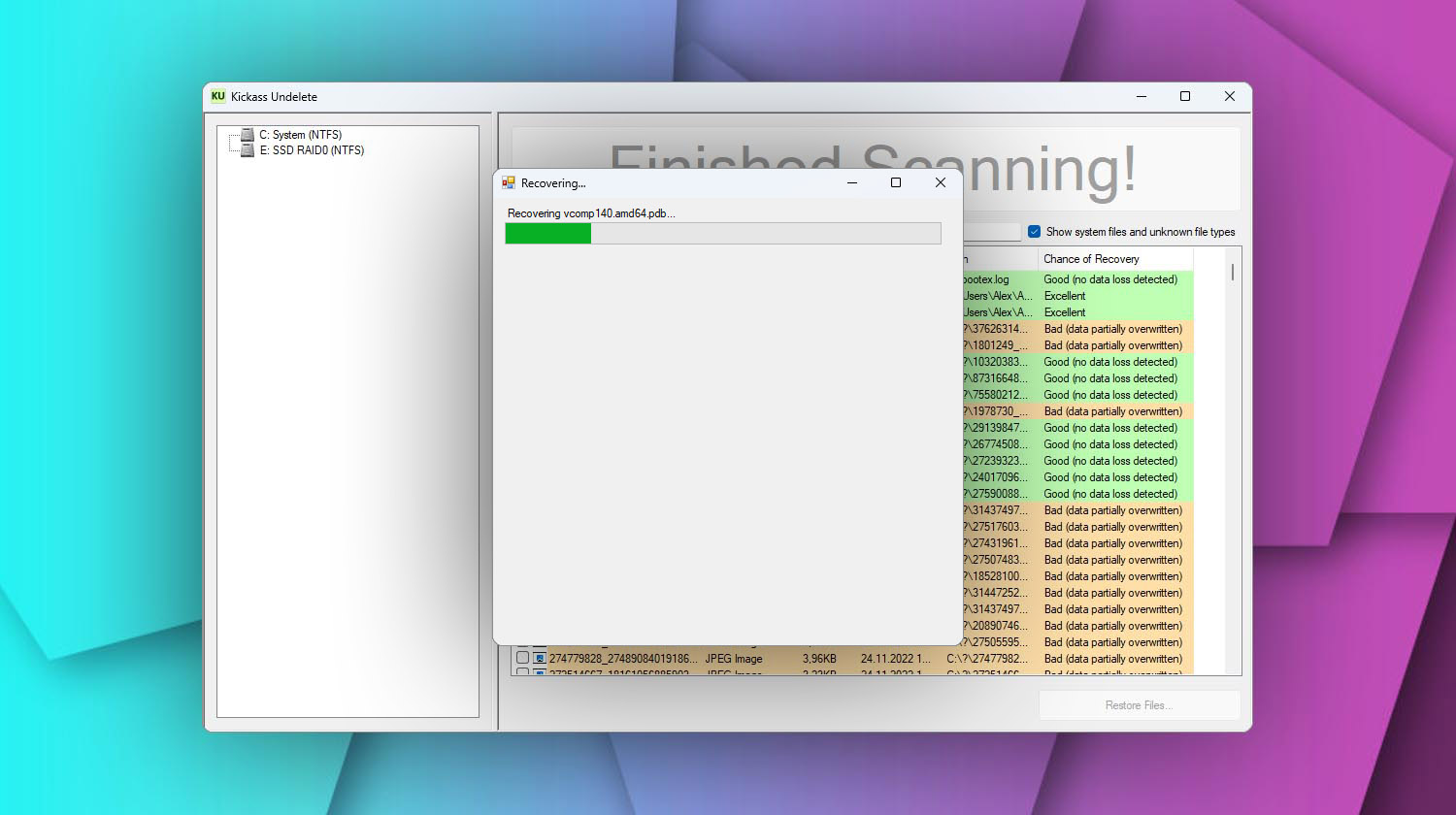This screenshot has width=1456, height=815.
Task: Click the recovery status of the \27431961 row
Action: [x=1113, y=543]
